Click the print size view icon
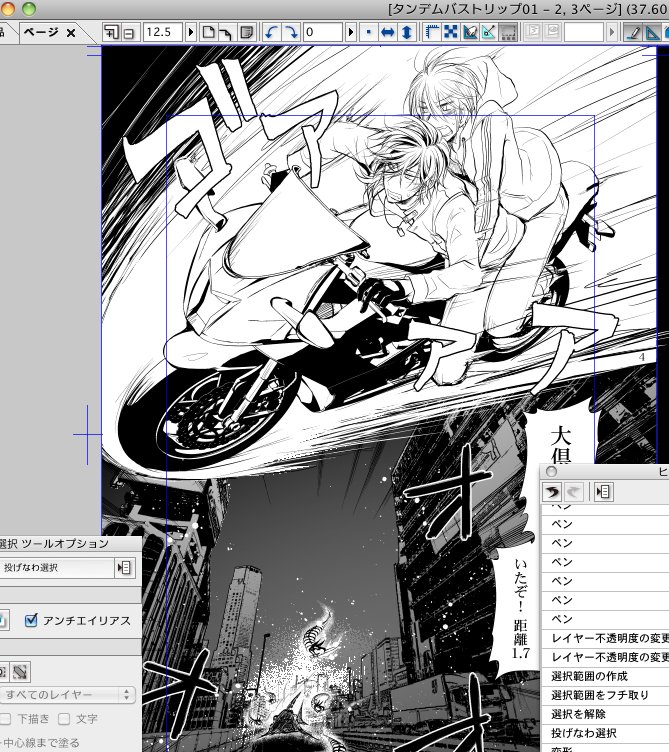 coord(246,32)
